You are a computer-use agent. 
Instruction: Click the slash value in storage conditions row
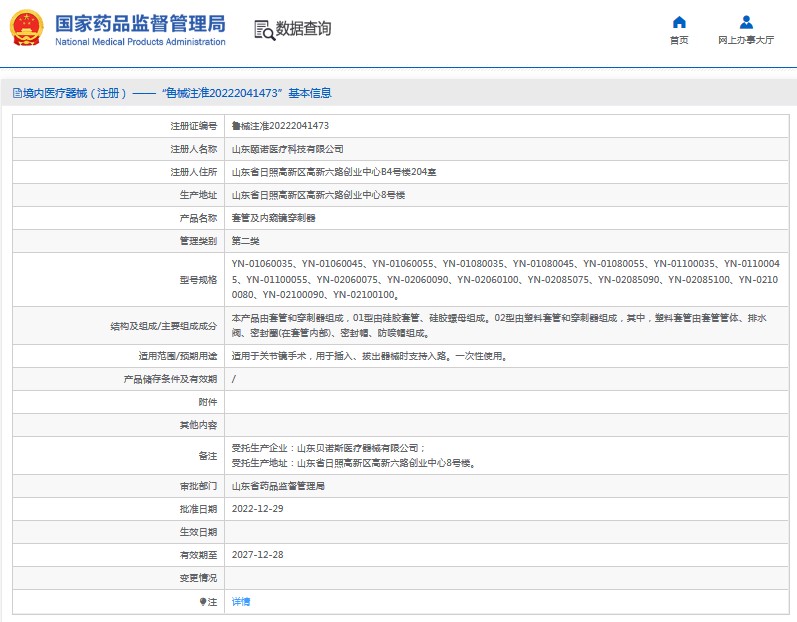pos(234,379)
